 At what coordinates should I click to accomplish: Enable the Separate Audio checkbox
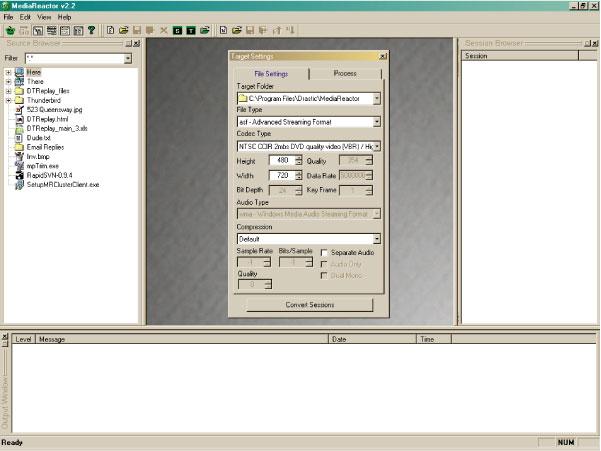pos(324,253)
